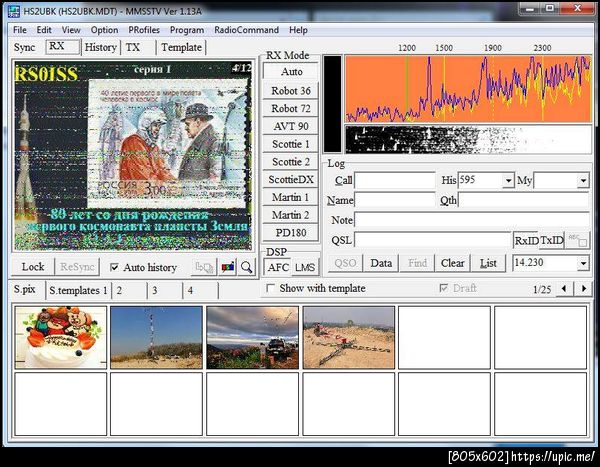Open the Option menu
The width and height of the screenshot is (600, 467).
click(x=104, y=30)
